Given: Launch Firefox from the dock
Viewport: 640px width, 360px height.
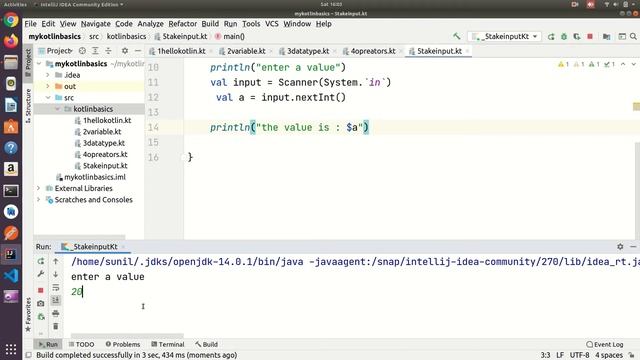Looking at the screenshot, I should [11, 41].
